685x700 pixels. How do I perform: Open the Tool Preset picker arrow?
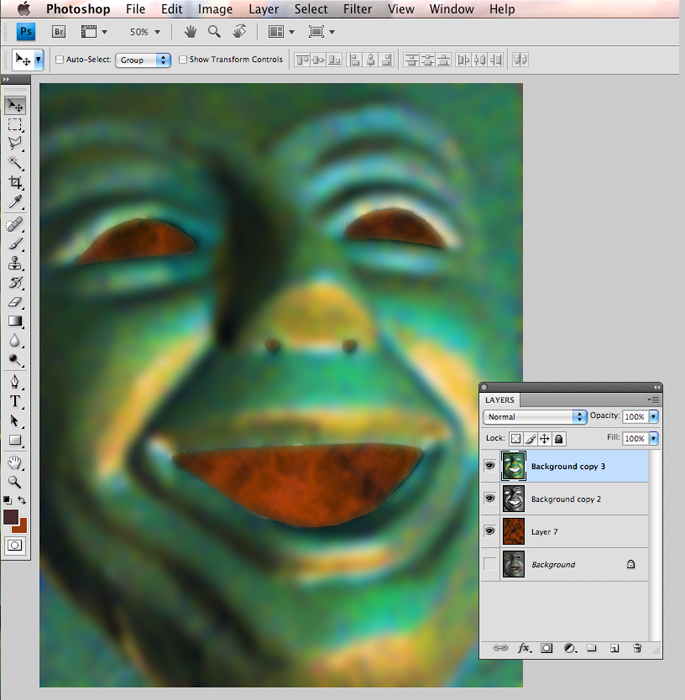coord(39,59)
